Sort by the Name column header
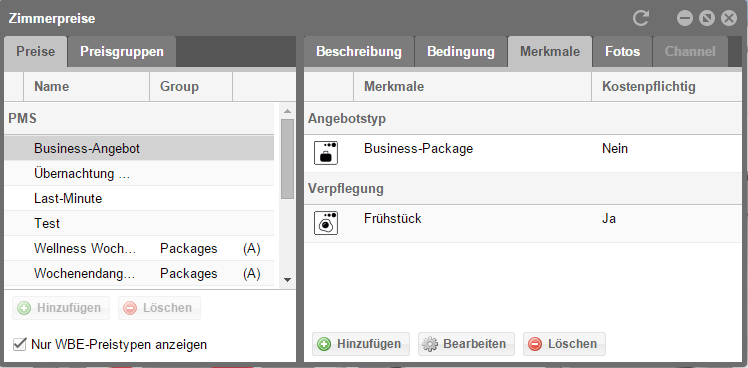 click(86, 86)
